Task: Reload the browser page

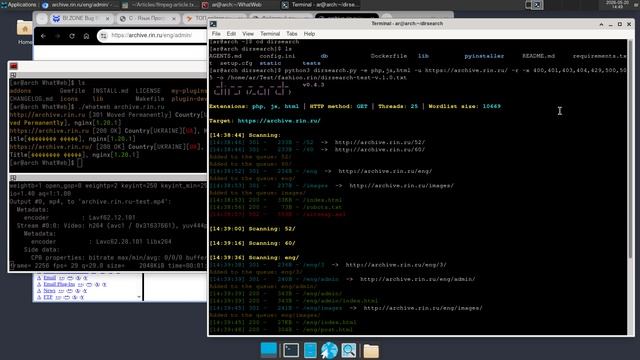Action: 72,36
